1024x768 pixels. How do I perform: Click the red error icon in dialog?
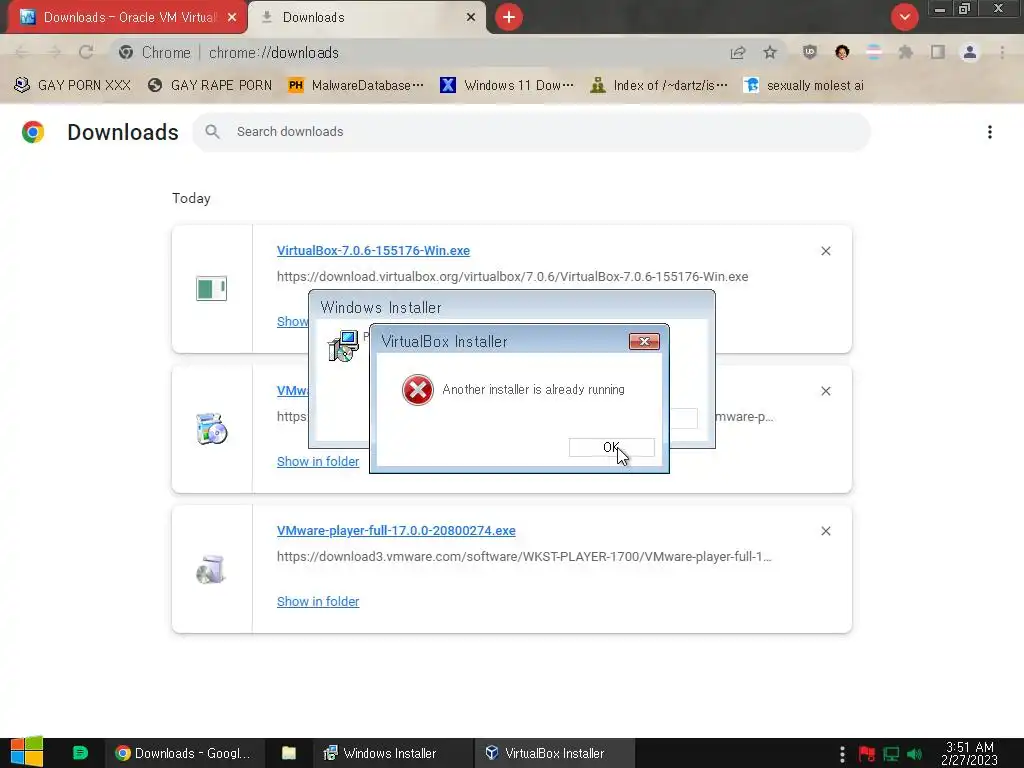point(418,390)
